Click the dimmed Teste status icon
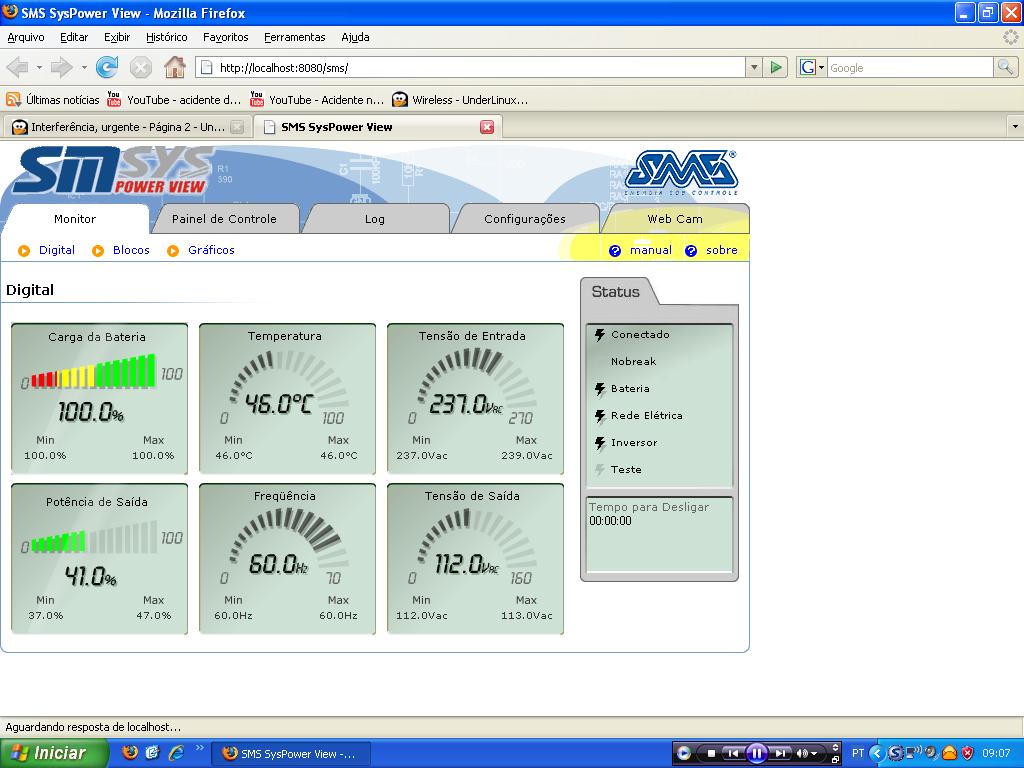This screenshot has height=768, width=1024. (600, 470)
